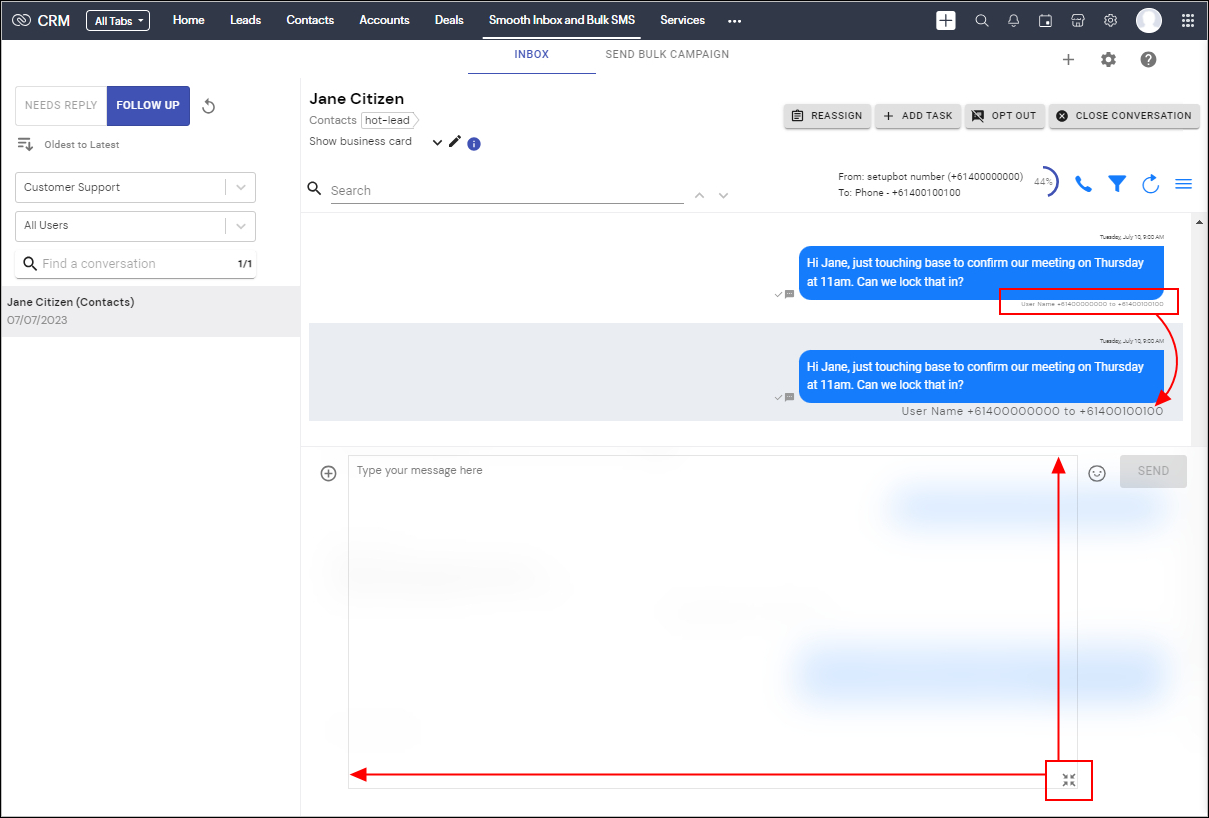Open the marketplace store icon

click(x=1078, y=20)
